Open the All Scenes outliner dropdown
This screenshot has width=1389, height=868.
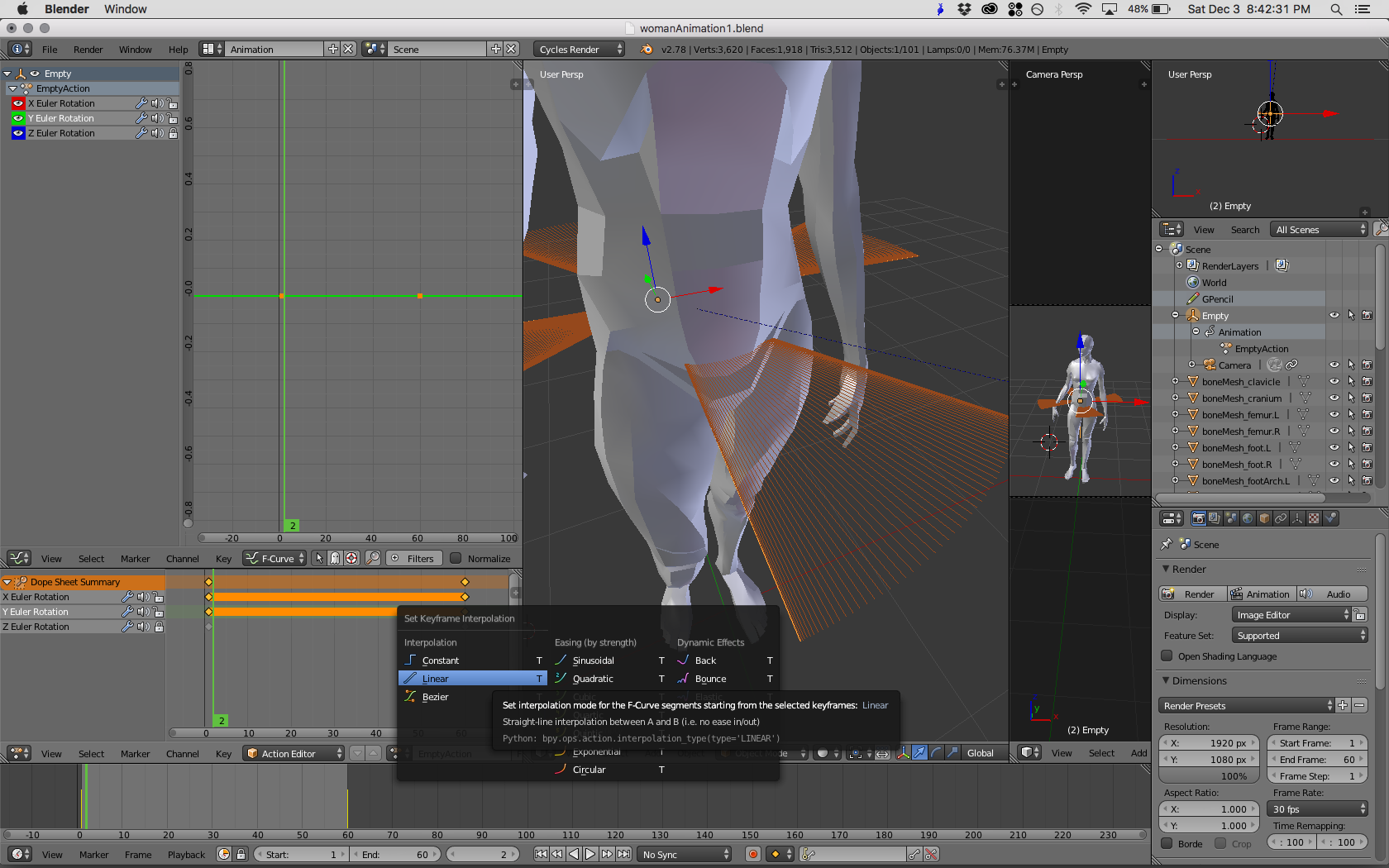[x=1320, y=229]
